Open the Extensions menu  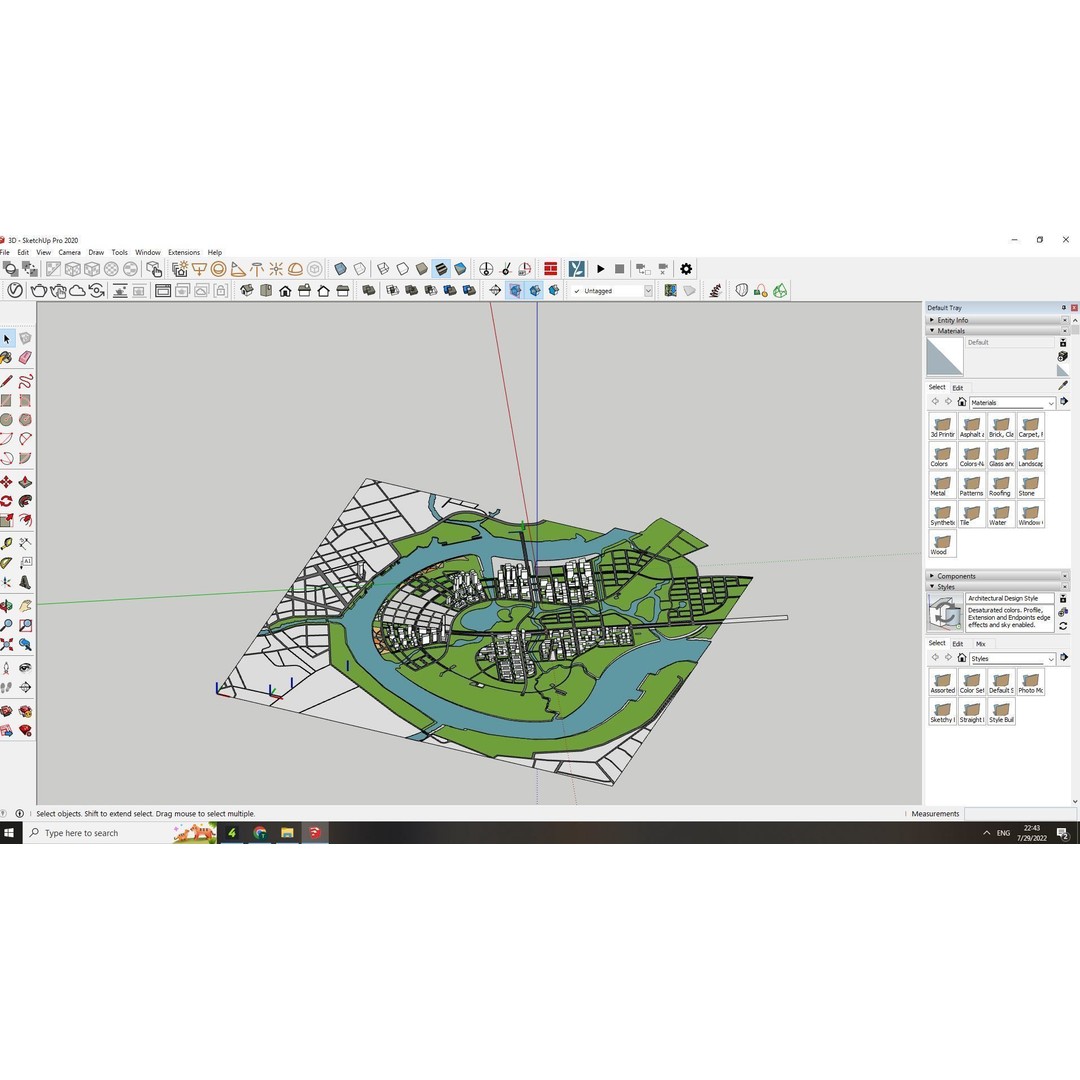183,252
